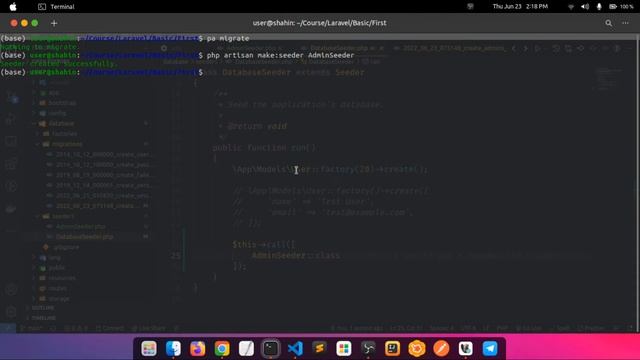Screen dimensions: 640x360
Task: Open the Wi-Fi status indicator
Action: pyautogui.click(x=571, y=7)
